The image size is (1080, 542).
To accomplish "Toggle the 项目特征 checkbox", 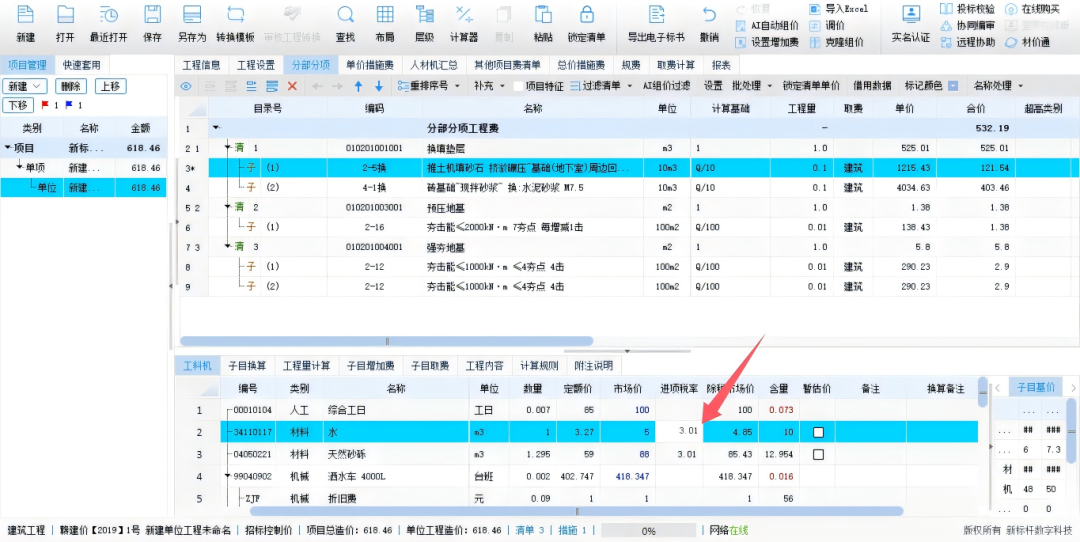I will point(518,86).
